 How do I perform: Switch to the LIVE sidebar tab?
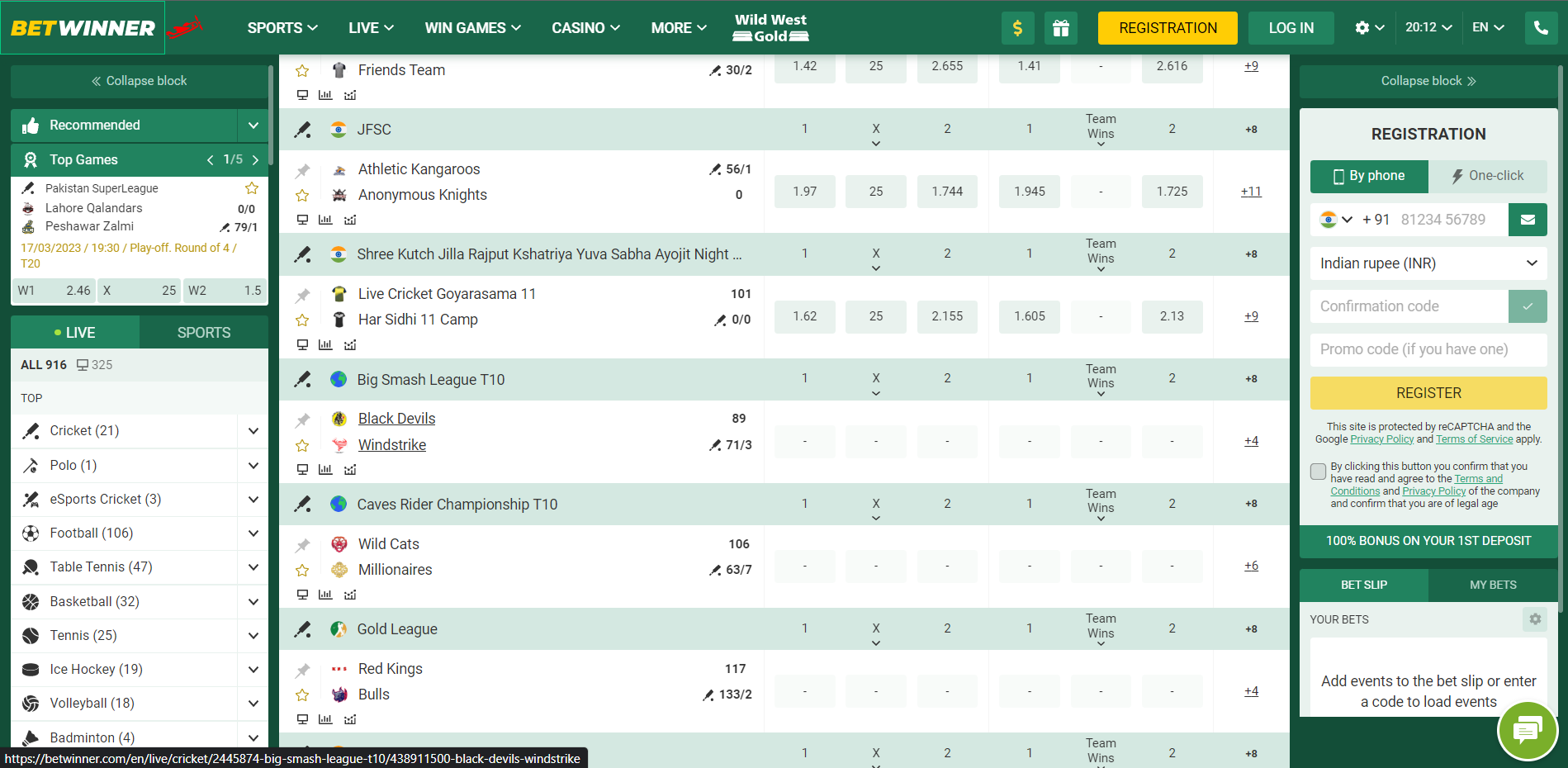(x=75, y=333)
